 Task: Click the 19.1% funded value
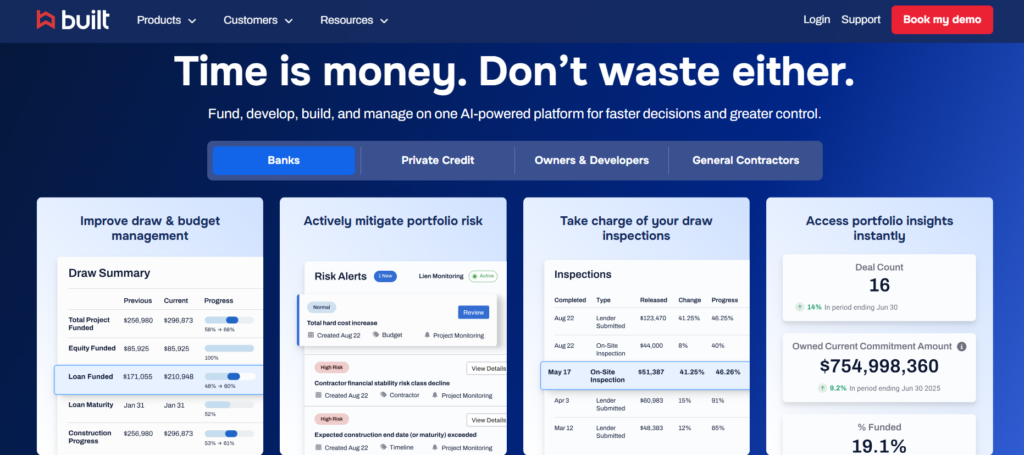tap(879, 447)
